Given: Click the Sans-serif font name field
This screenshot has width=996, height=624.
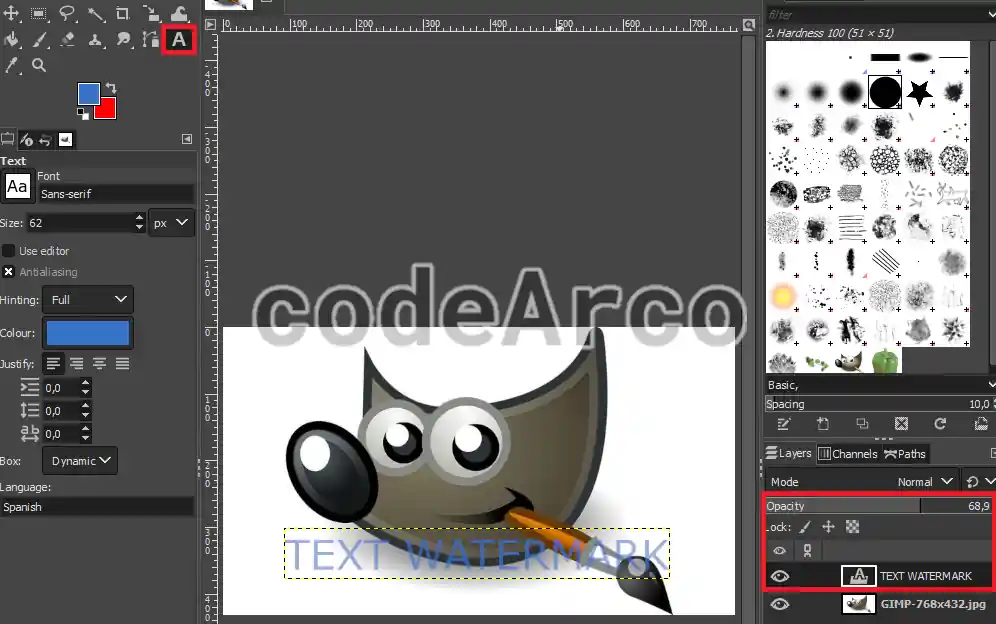Looking at the screenshot, I should click(x=116, y=194).
